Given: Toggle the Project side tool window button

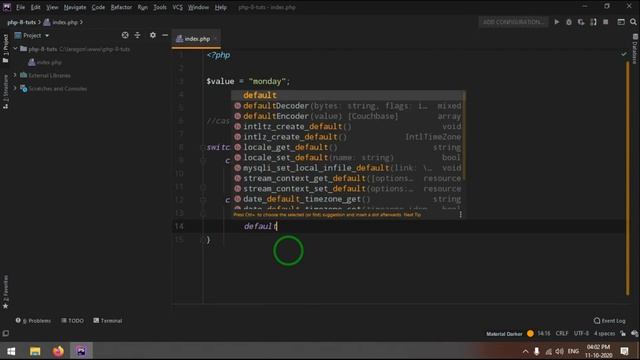Looking at the screenshot, I should (x=5, y=48).
